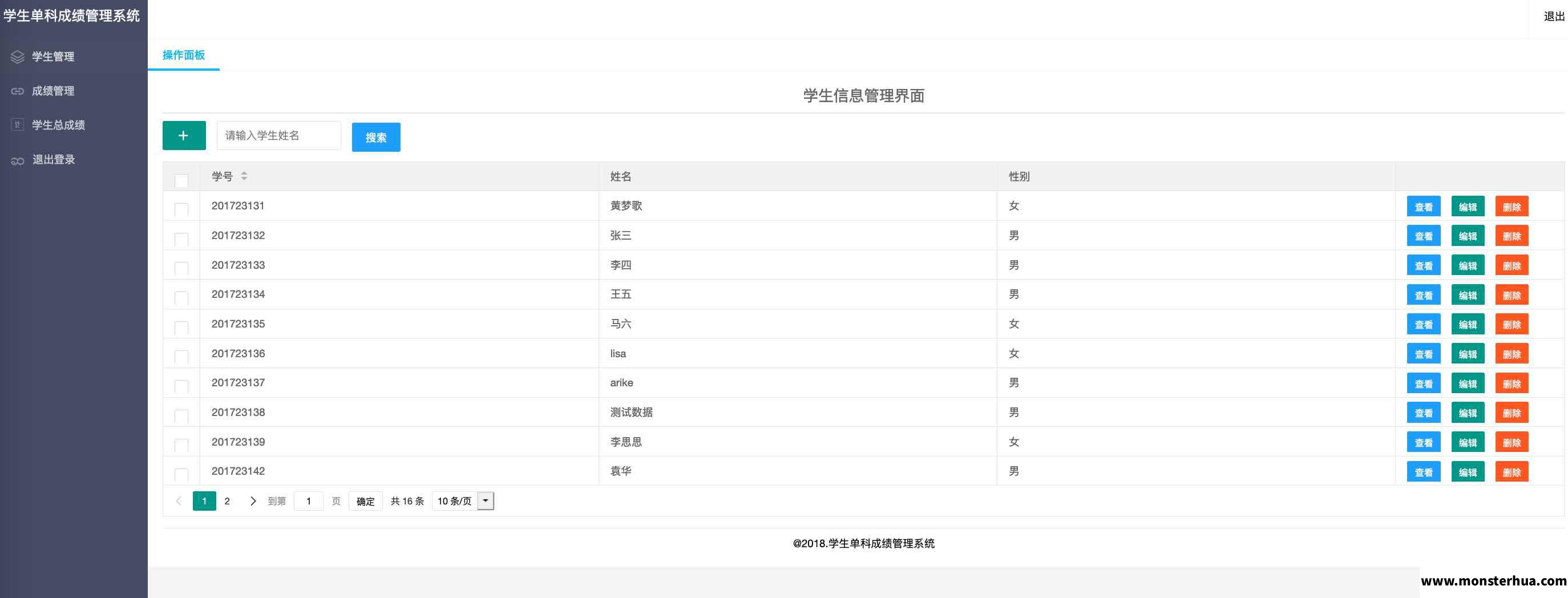Click 查看 for student 袁华
The image size is (1568, 598).
(1424, 472)
